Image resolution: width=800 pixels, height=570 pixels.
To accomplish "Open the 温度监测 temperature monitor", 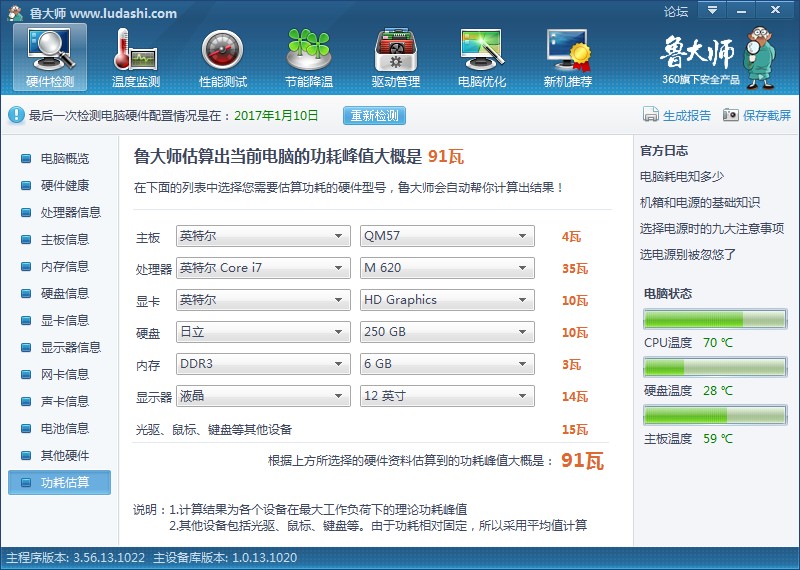I will (136, 57).
